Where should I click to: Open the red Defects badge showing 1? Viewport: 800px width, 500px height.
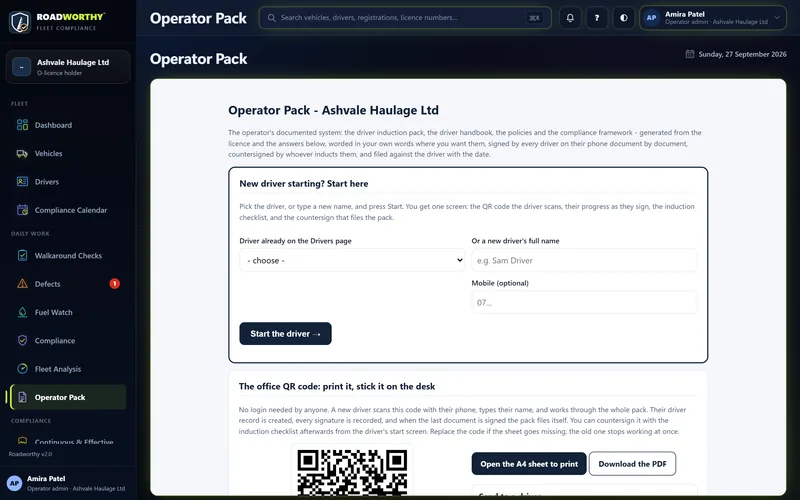[x=115, y=284]
